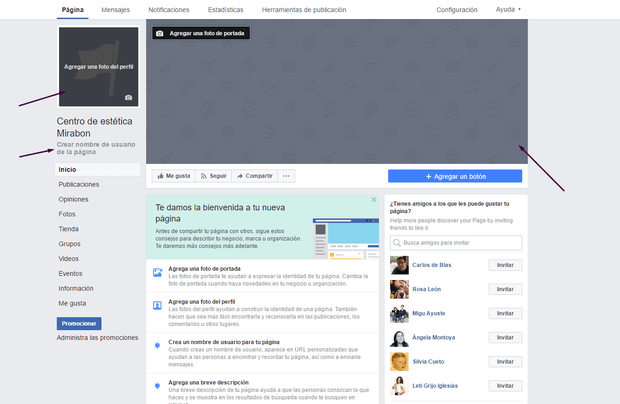
Task: Open the Notificaciones tab
Action: tap(169, 9)
